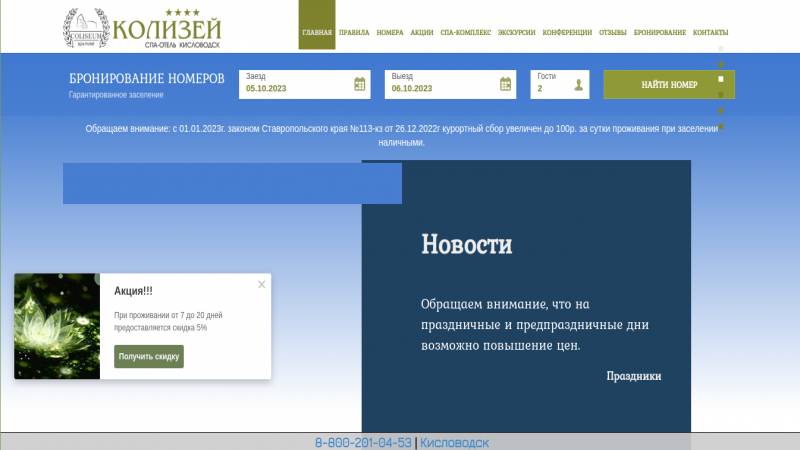Select the bottom slider navigation dot

[721, 127]
